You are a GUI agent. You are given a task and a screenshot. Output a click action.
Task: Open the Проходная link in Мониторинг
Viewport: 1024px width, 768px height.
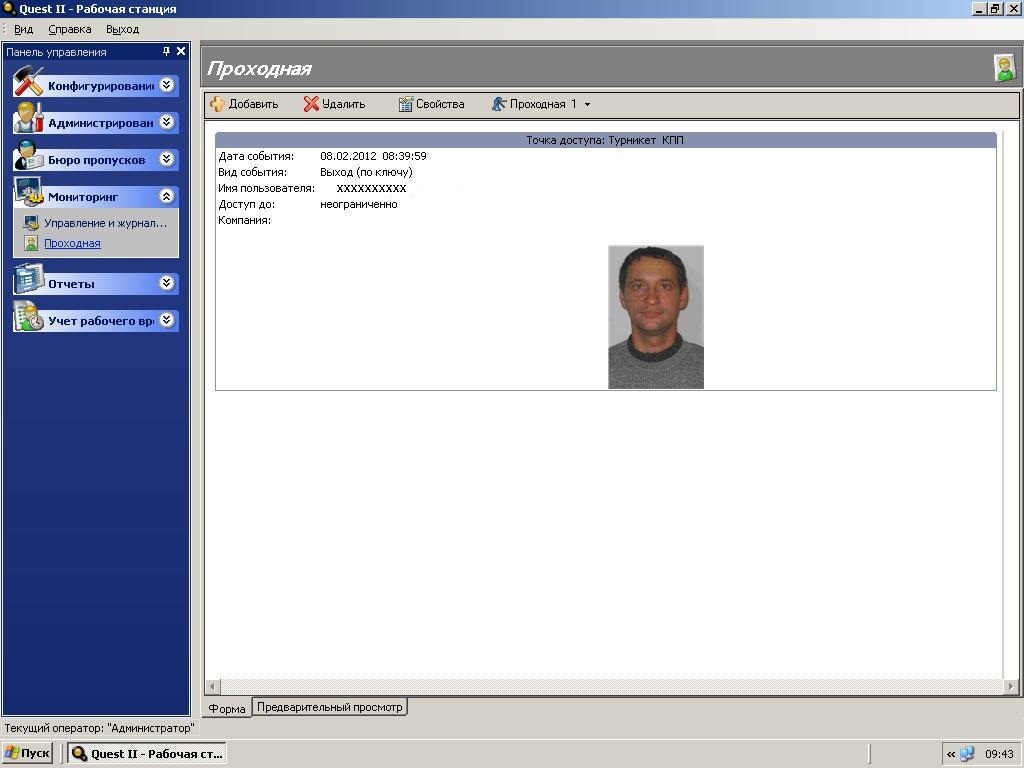point(72,243)
